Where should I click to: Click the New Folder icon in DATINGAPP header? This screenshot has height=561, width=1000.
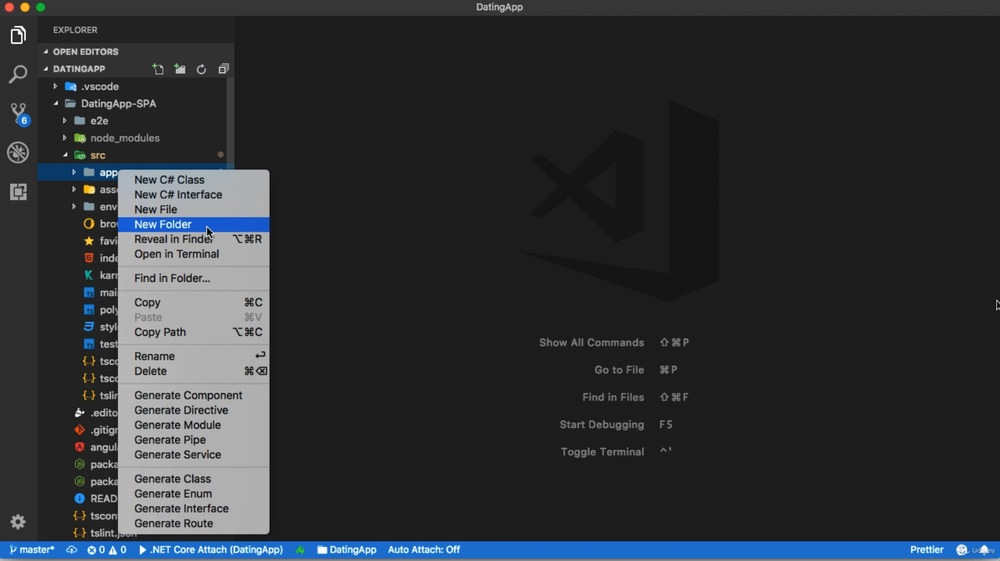tap(180, 69)
